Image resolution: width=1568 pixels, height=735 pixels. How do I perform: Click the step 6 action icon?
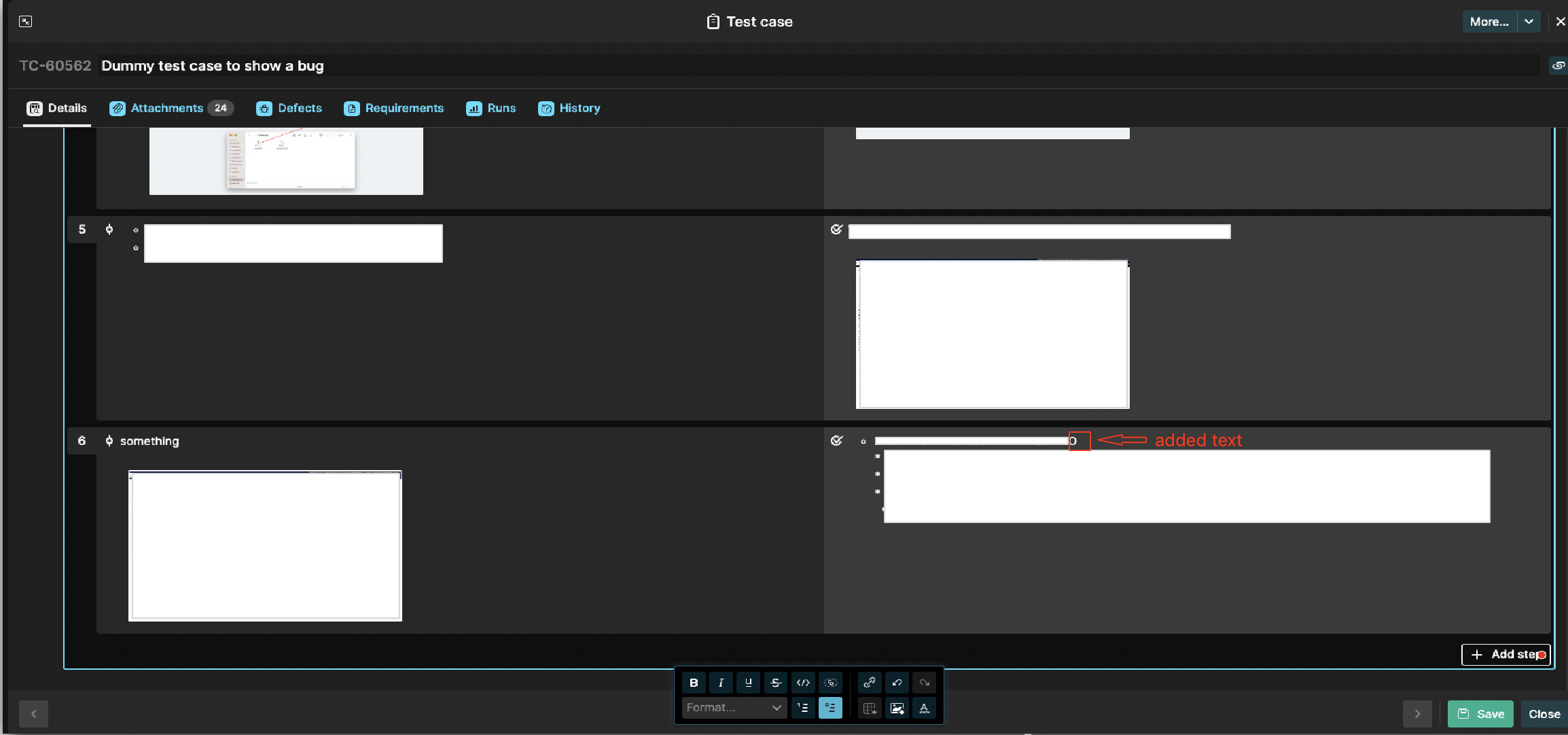click(x=109, y=441)
